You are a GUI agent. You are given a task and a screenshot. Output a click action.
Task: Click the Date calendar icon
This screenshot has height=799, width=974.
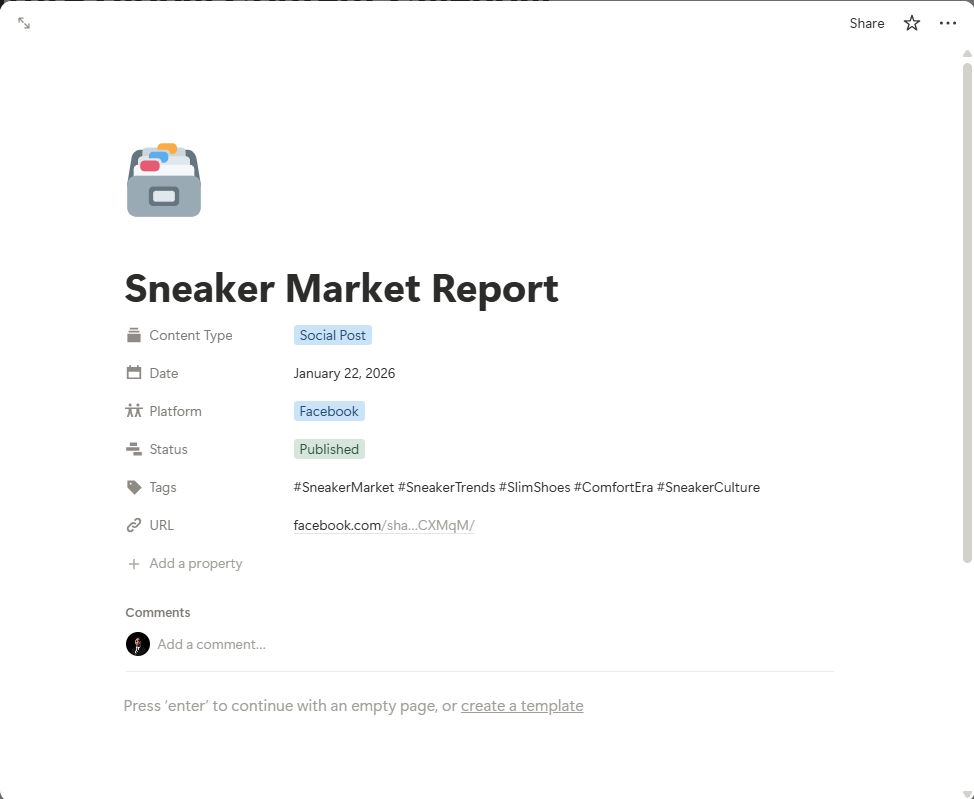134,374
